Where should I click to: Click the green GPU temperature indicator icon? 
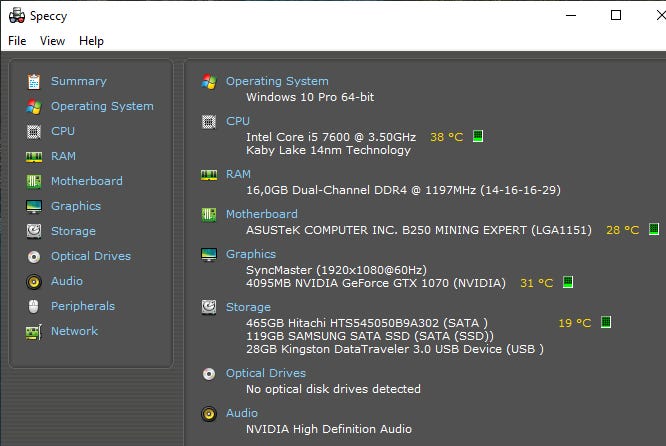[x=567, y=282]
